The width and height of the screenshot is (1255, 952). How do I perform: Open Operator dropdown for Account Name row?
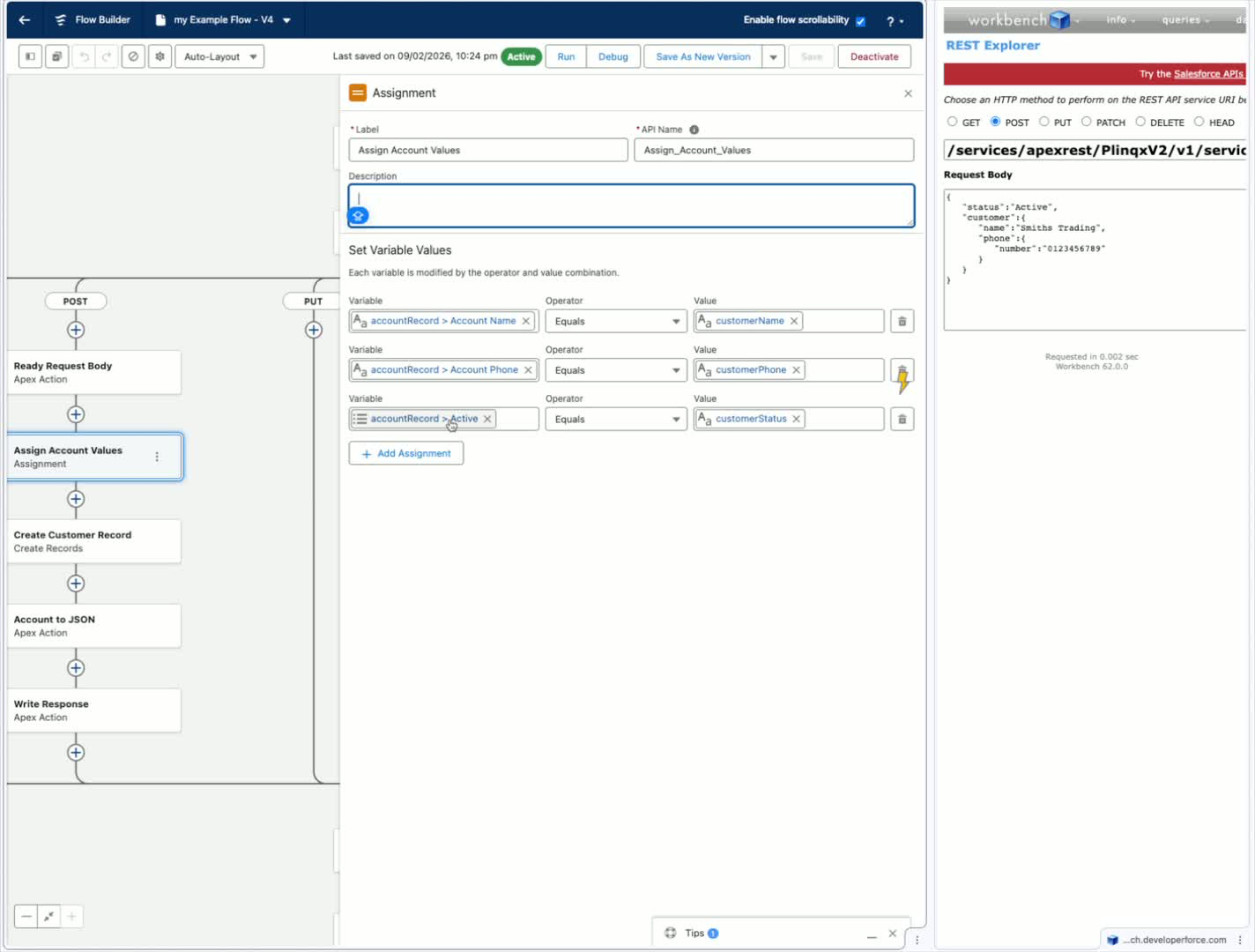tap(616, 322)
